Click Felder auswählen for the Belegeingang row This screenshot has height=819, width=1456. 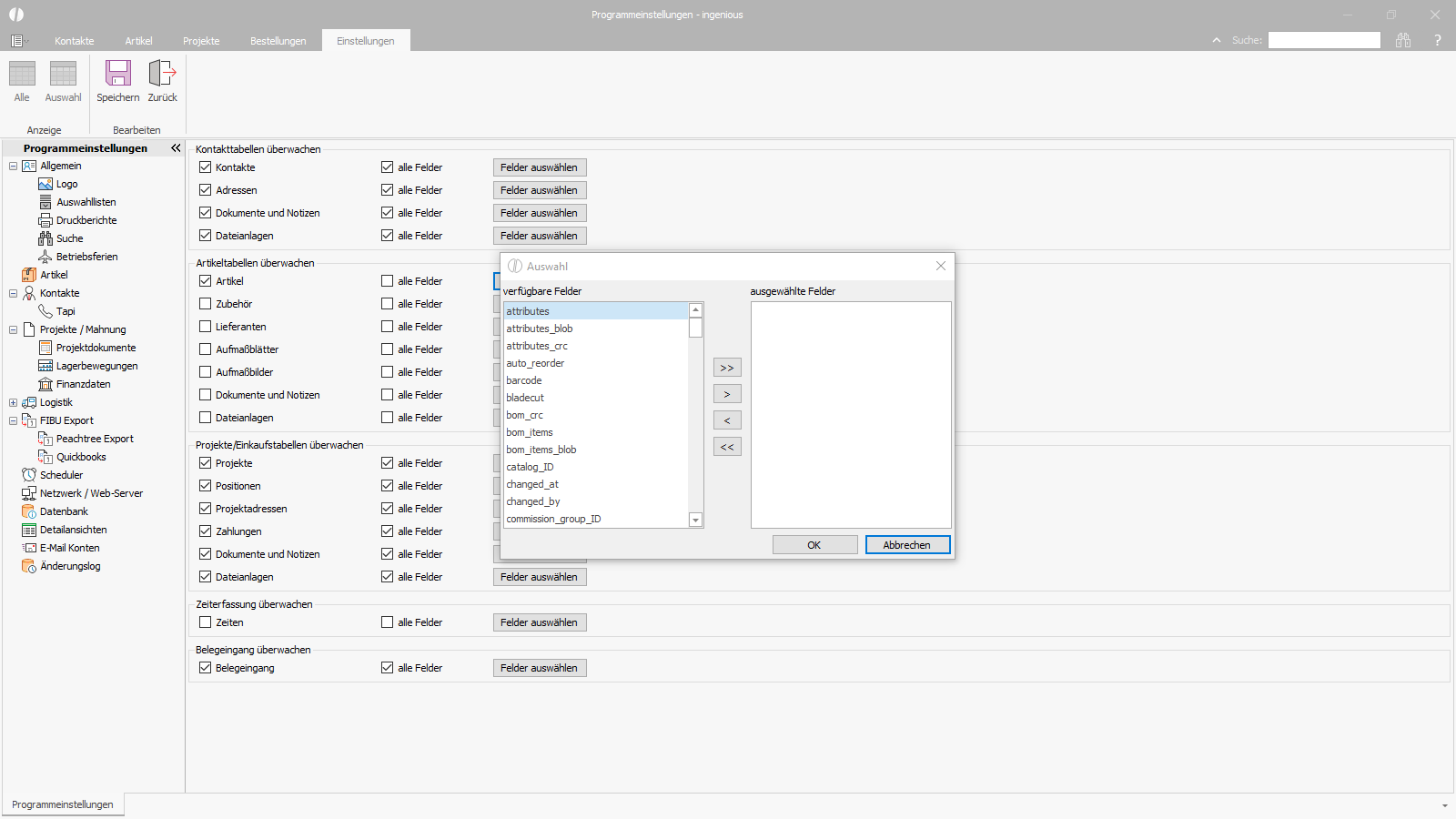[x=540, y=668]
